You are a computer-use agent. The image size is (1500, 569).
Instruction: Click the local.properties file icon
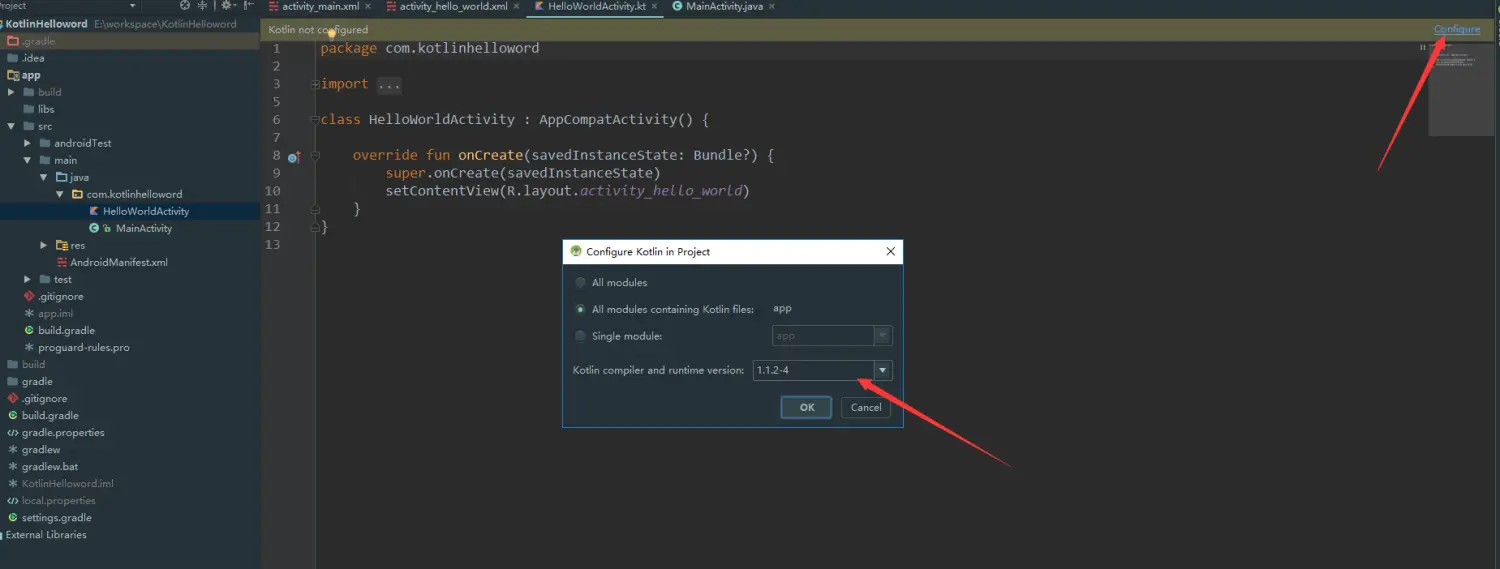tap(13, 501)
